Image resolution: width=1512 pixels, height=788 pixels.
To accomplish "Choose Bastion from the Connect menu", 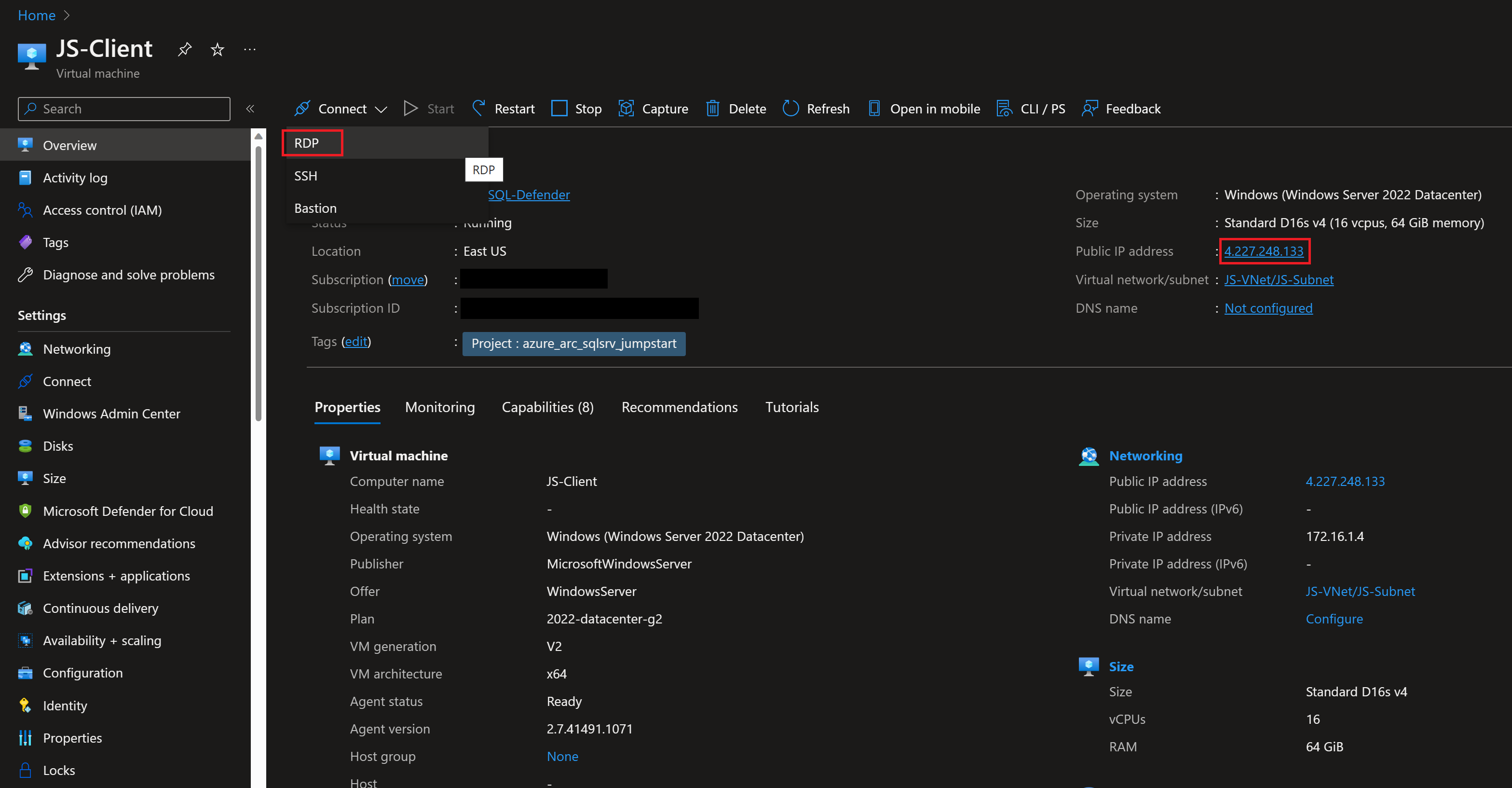I will 387,208.
